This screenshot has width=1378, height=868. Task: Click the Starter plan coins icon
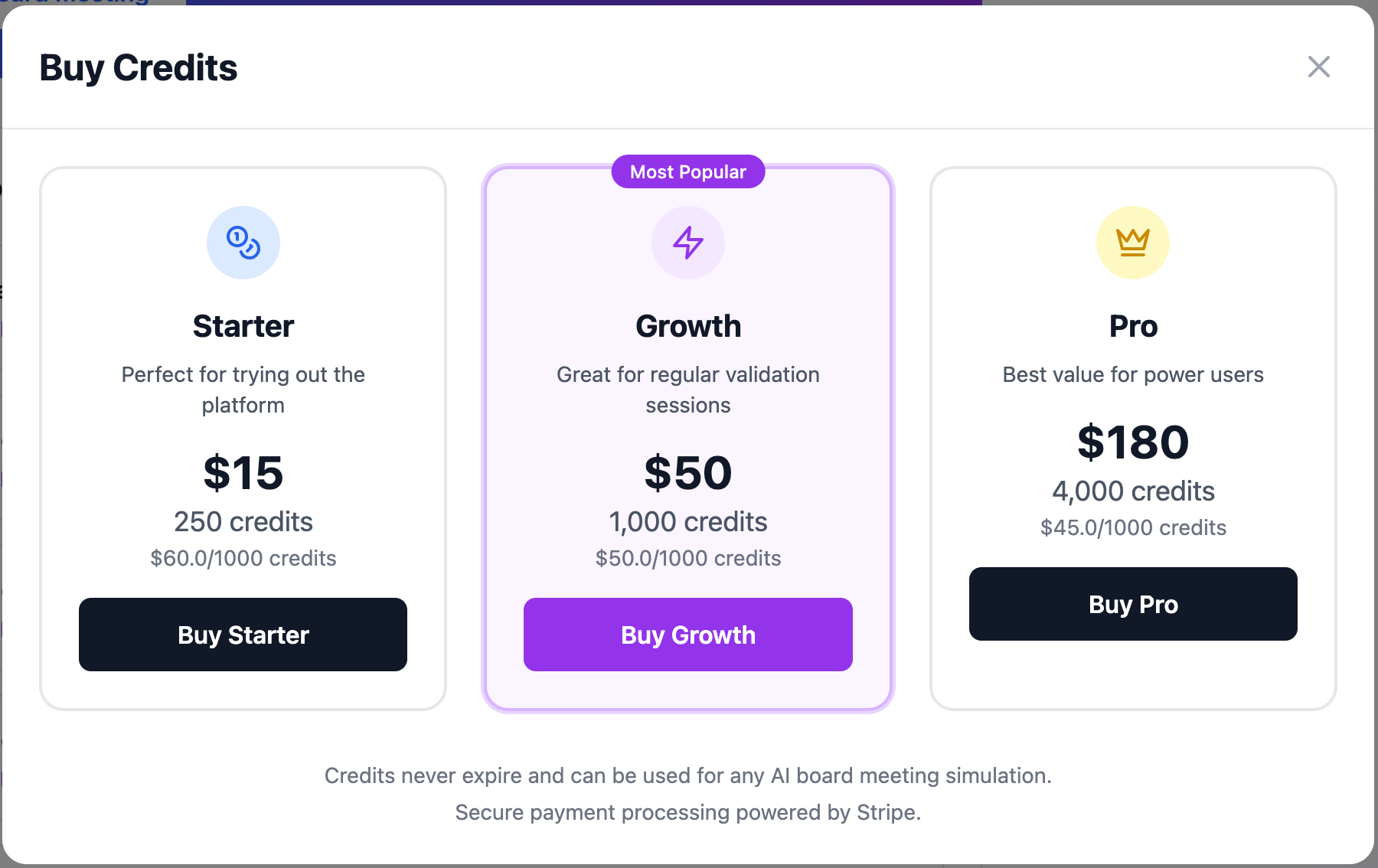pyautogui.click(x=243, y=243)
